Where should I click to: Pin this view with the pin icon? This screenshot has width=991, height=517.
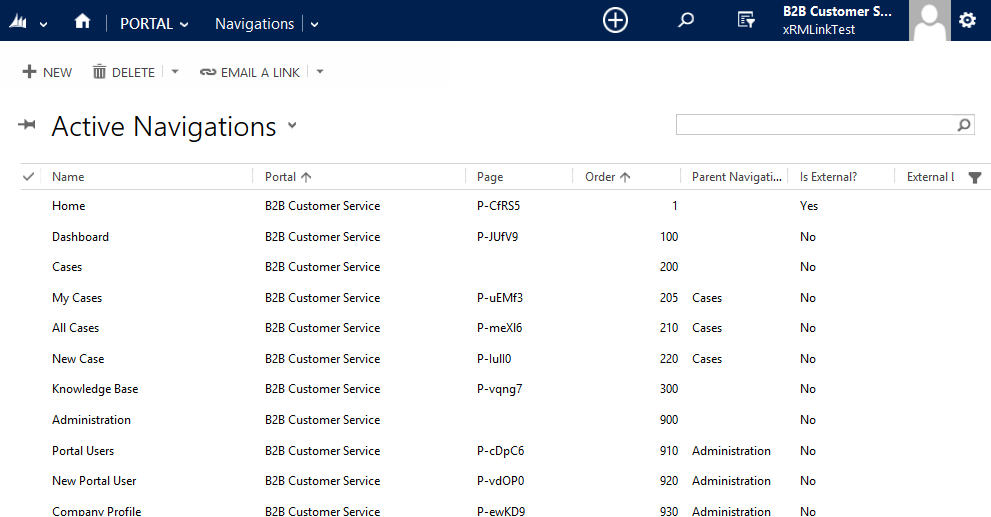[27, 125]
